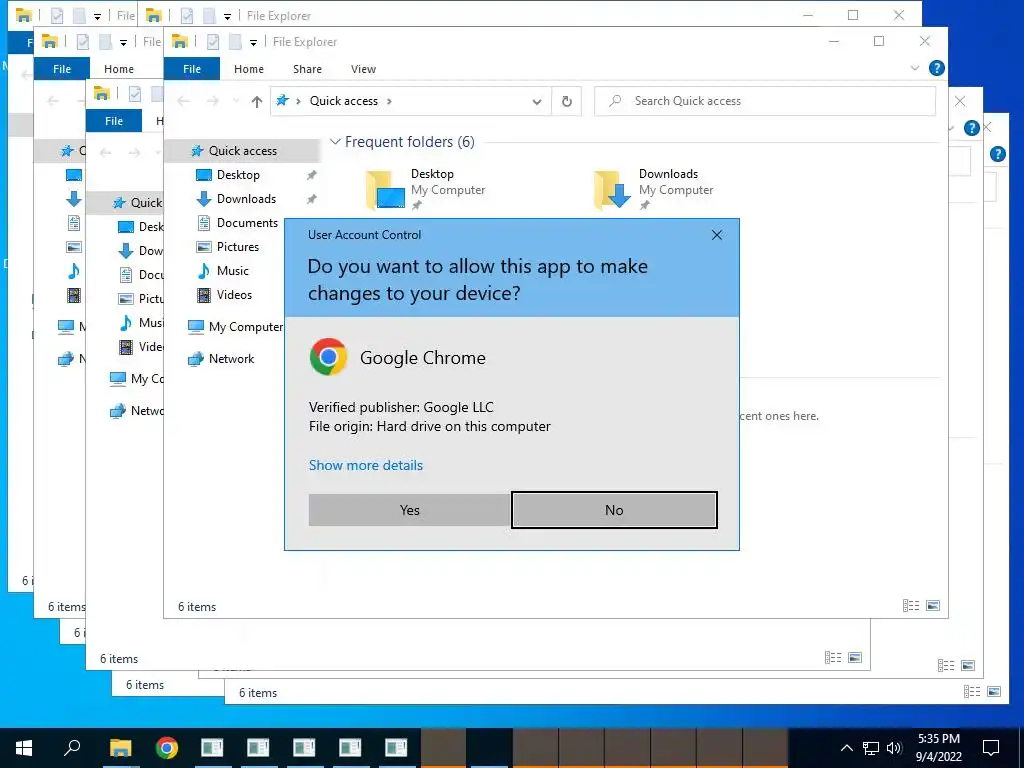Switch front Explorer to details view
The width and height of the screenshot is (1024, 768).
(911, 606)
